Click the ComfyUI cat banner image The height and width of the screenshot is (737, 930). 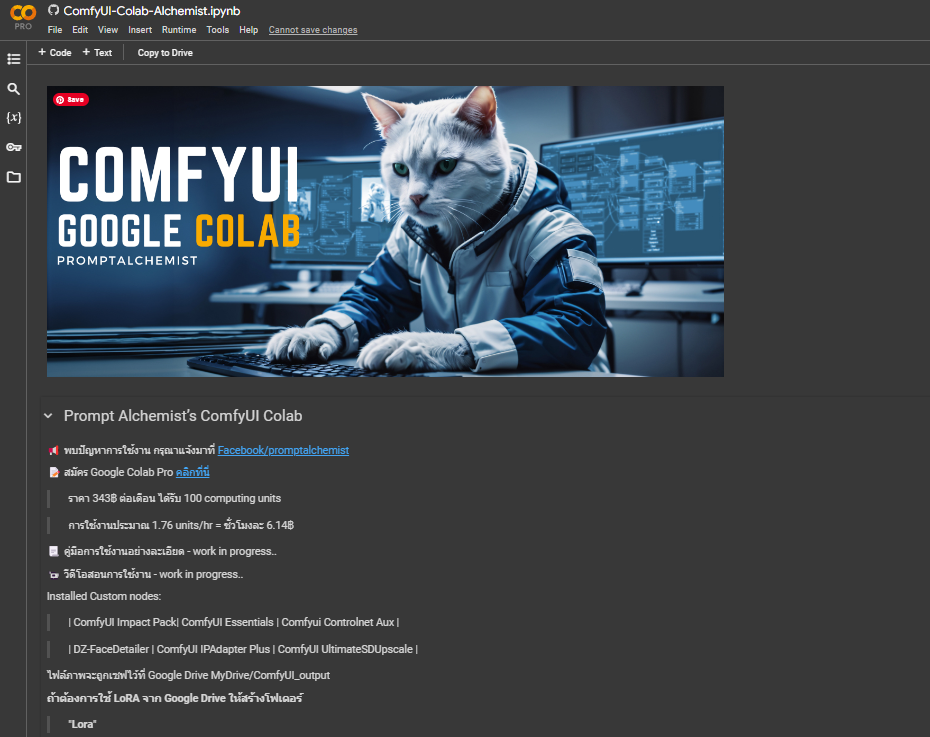tap(386, 231)
